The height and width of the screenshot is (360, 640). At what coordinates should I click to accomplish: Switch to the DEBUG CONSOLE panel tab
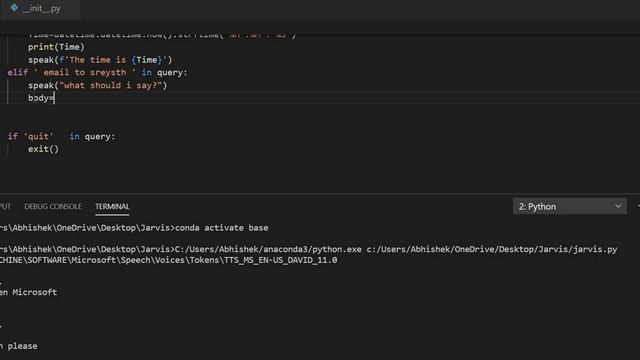pyautogui.click(x=53, y=207)
